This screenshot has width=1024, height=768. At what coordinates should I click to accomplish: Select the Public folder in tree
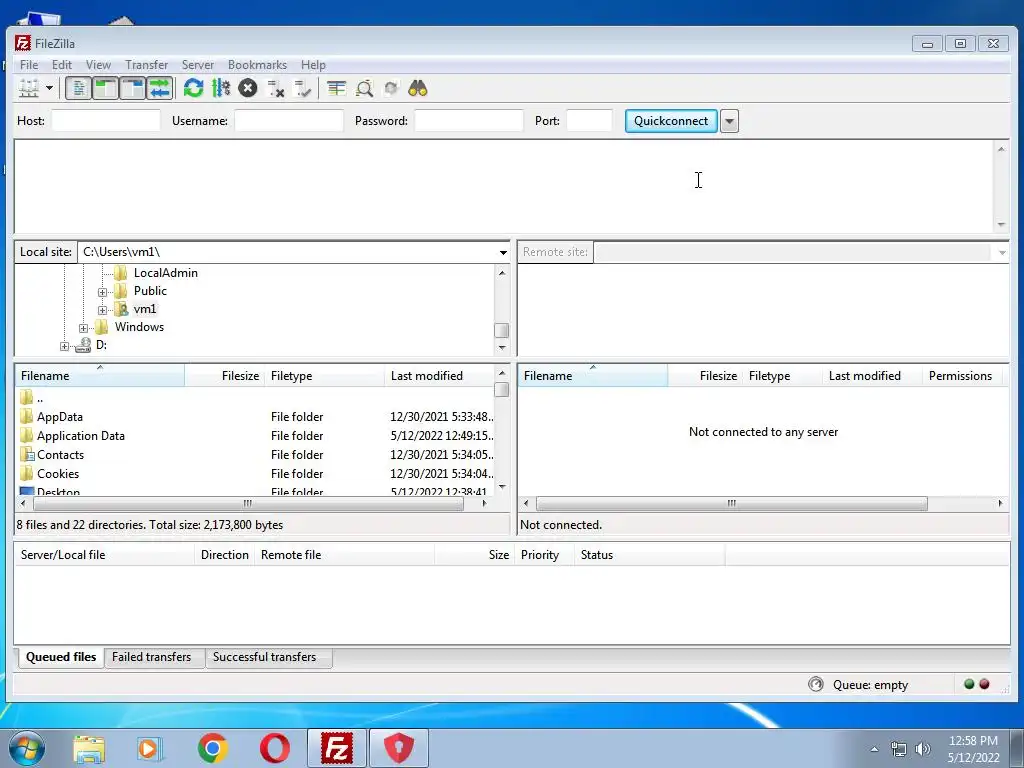click(150, 291)
